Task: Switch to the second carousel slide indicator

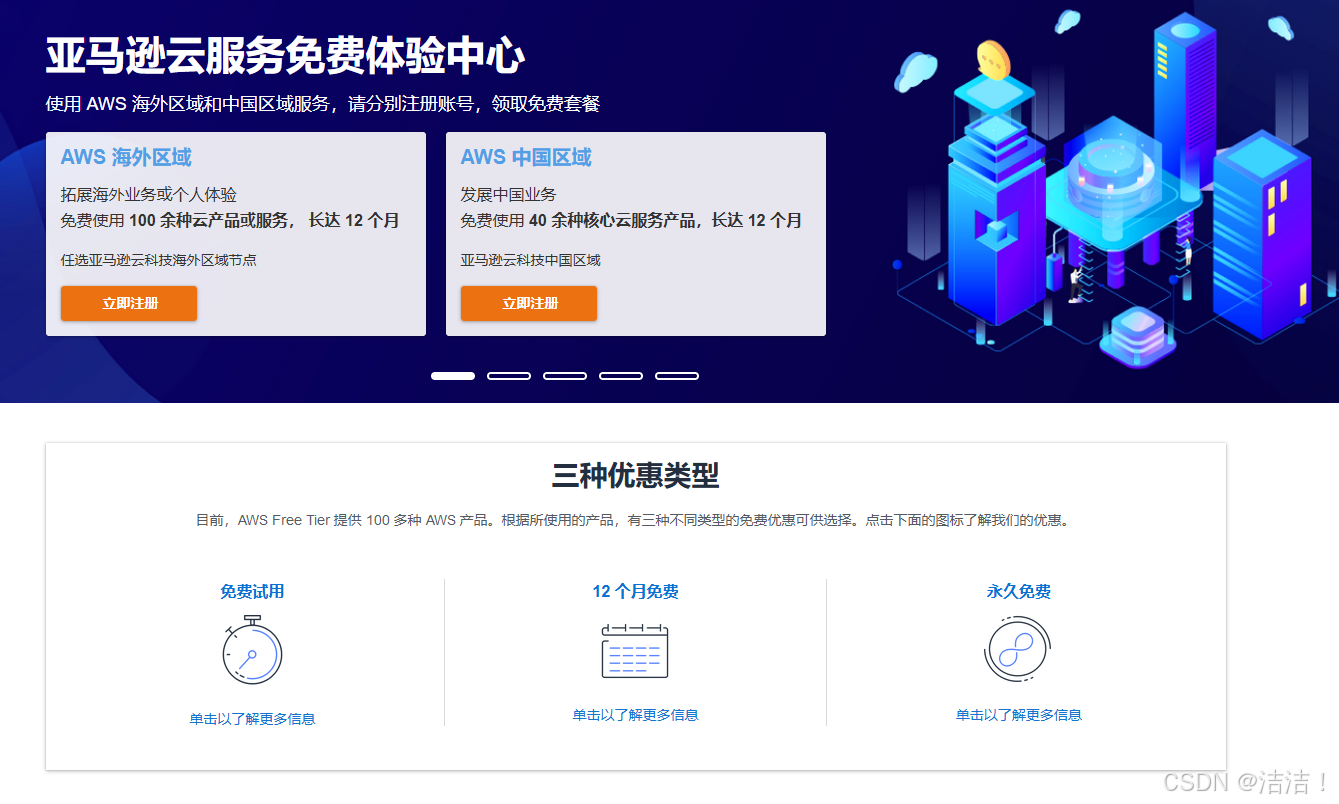Action: pyautogui.click(x=509, y=376)
